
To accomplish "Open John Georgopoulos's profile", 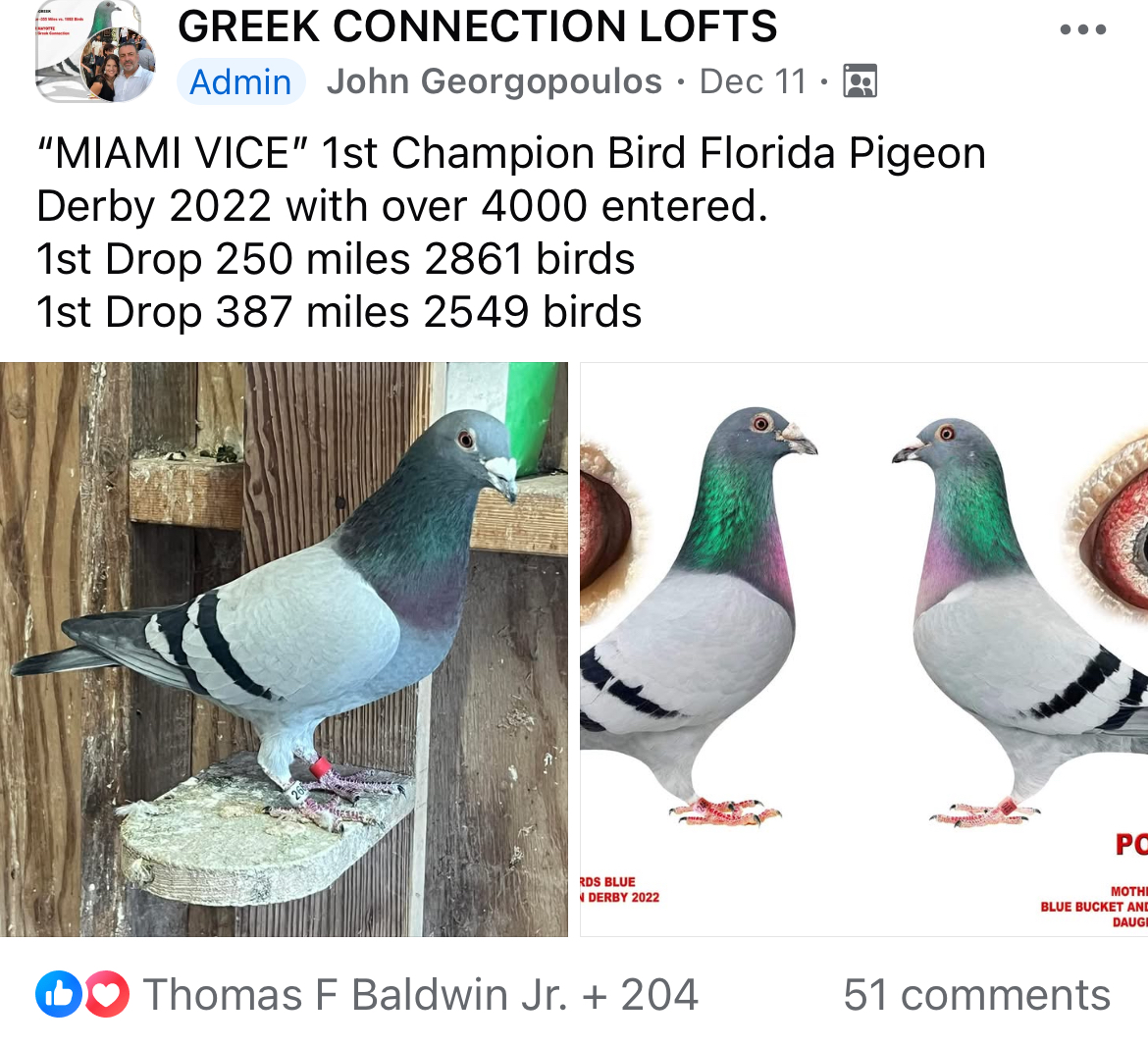I will click(x=495, y=81).
